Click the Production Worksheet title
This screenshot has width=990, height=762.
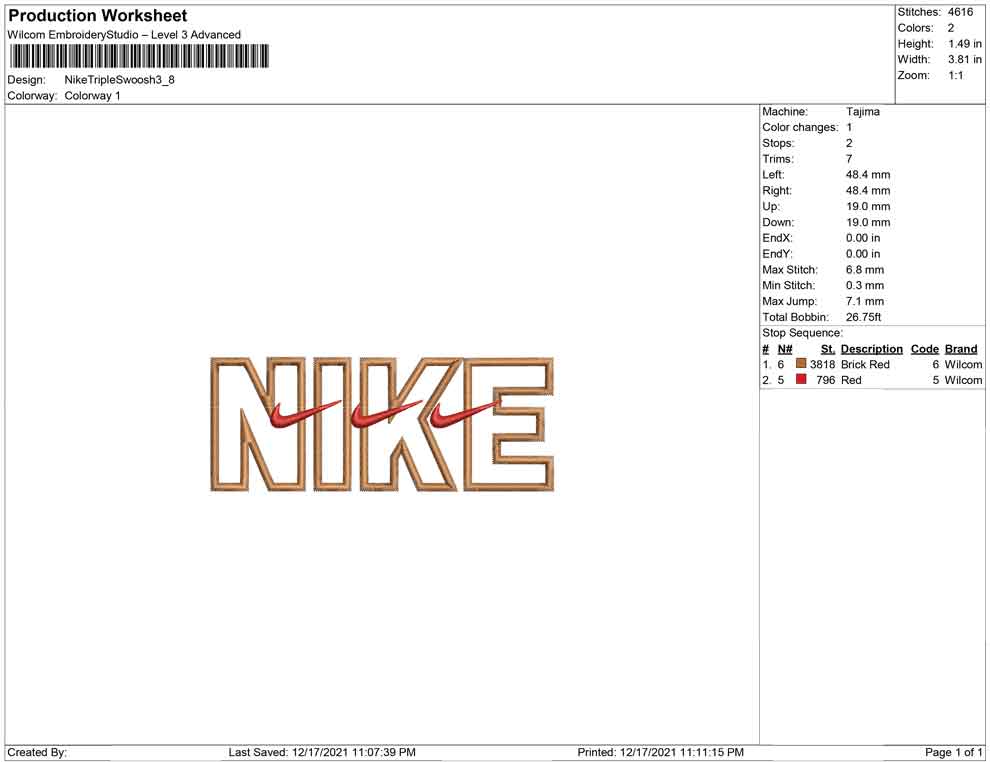(97, 16)
